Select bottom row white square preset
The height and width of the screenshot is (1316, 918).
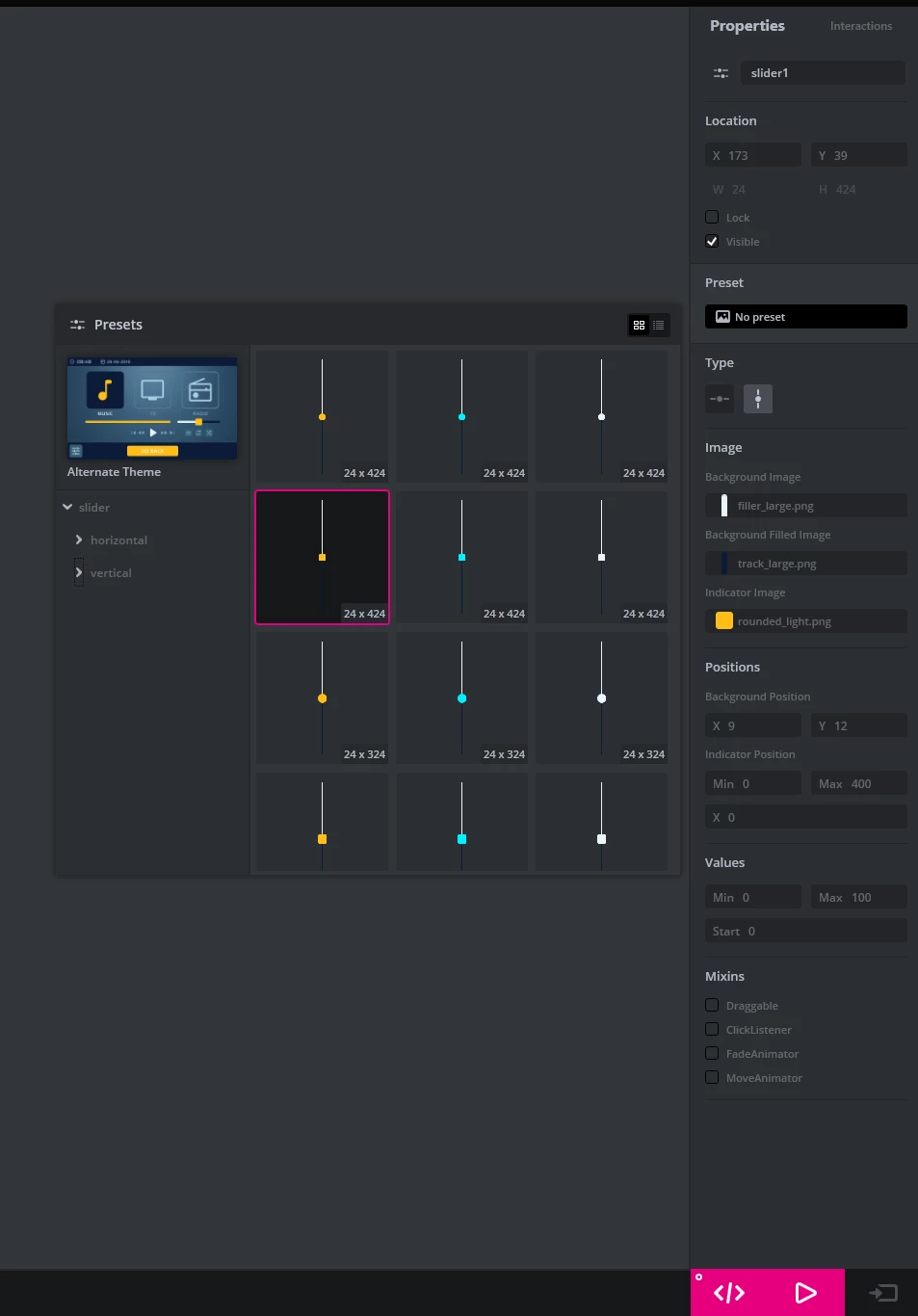point(601,824)
